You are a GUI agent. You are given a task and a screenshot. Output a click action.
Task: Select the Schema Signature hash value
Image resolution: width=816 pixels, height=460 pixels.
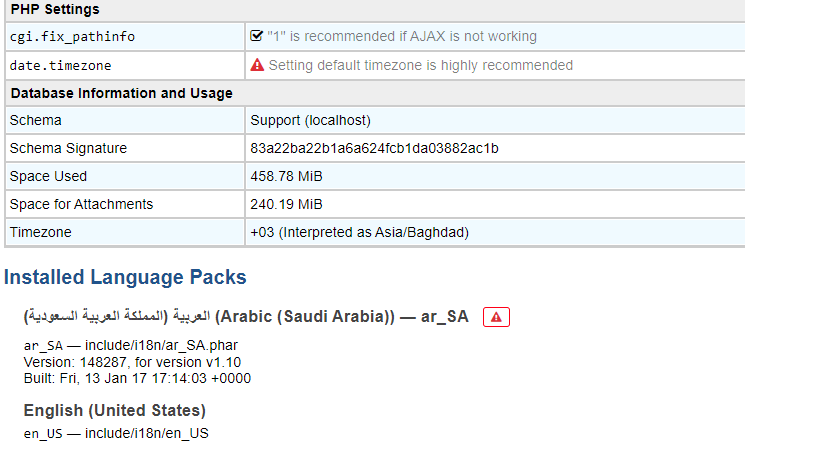(x=374, y=148)
